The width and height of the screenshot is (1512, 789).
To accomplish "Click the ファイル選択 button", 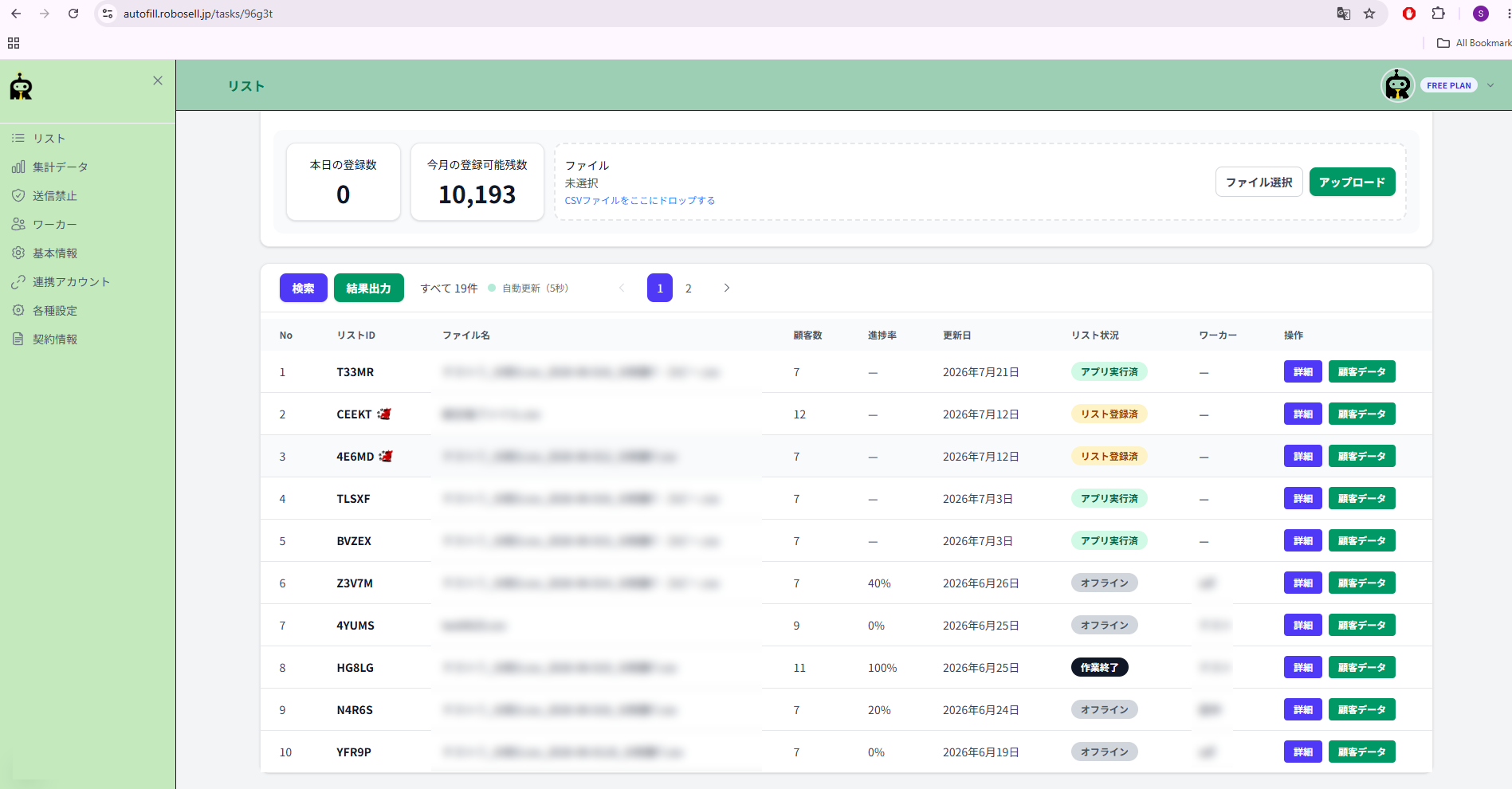I will coord(1259,182).
